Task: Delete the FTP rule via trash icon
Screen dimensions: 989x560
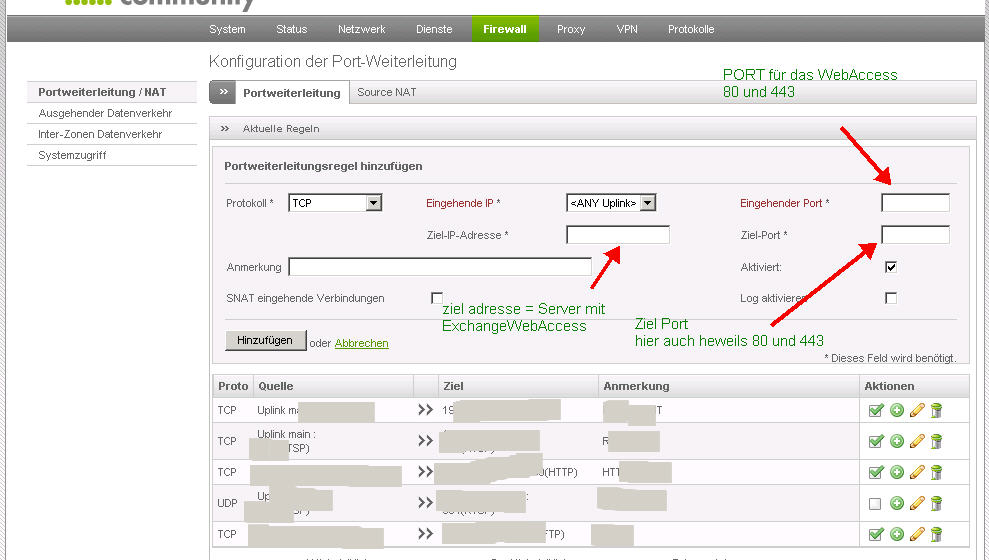Action: pos(936,534)
